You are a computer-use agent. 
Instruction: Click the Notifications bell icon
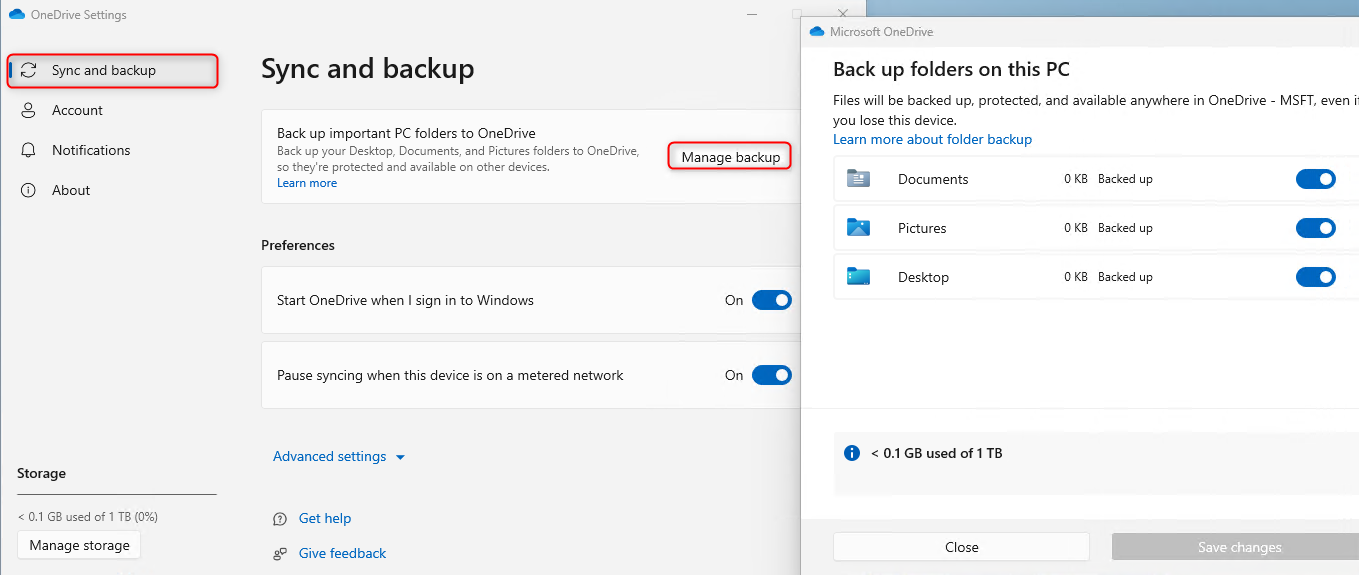29,150
